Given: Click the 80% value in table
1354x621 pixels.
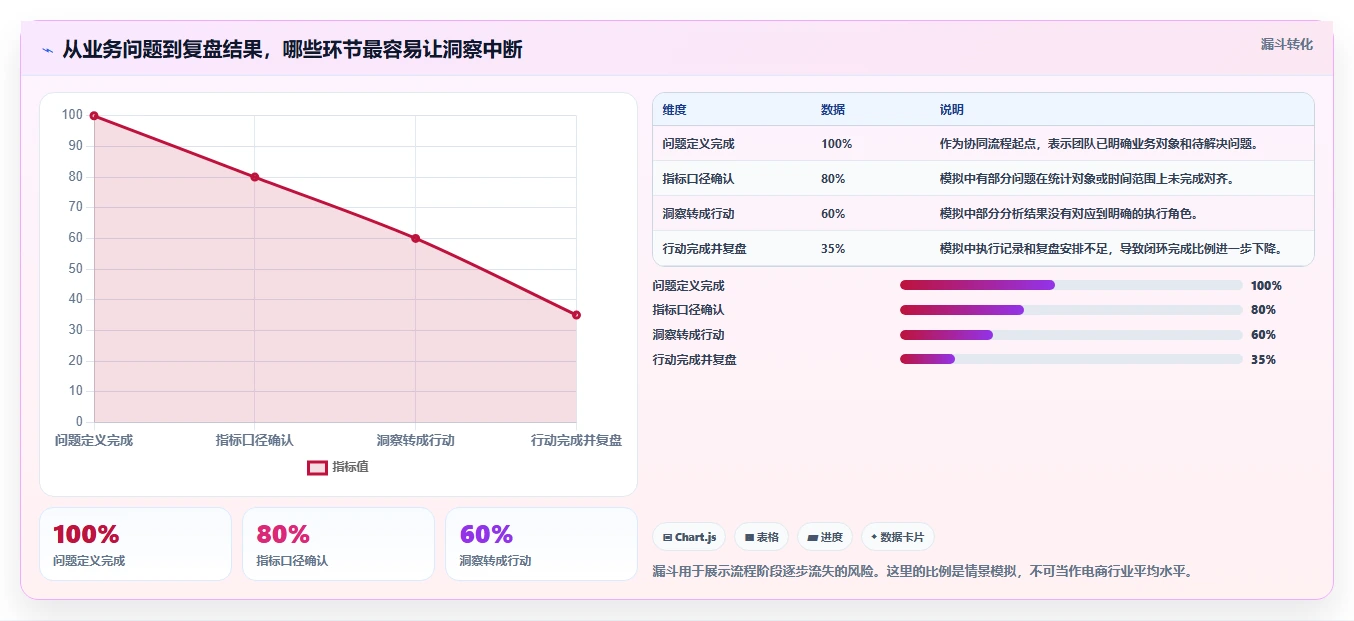Looking at the screenshot, I should tap(833, 179).
